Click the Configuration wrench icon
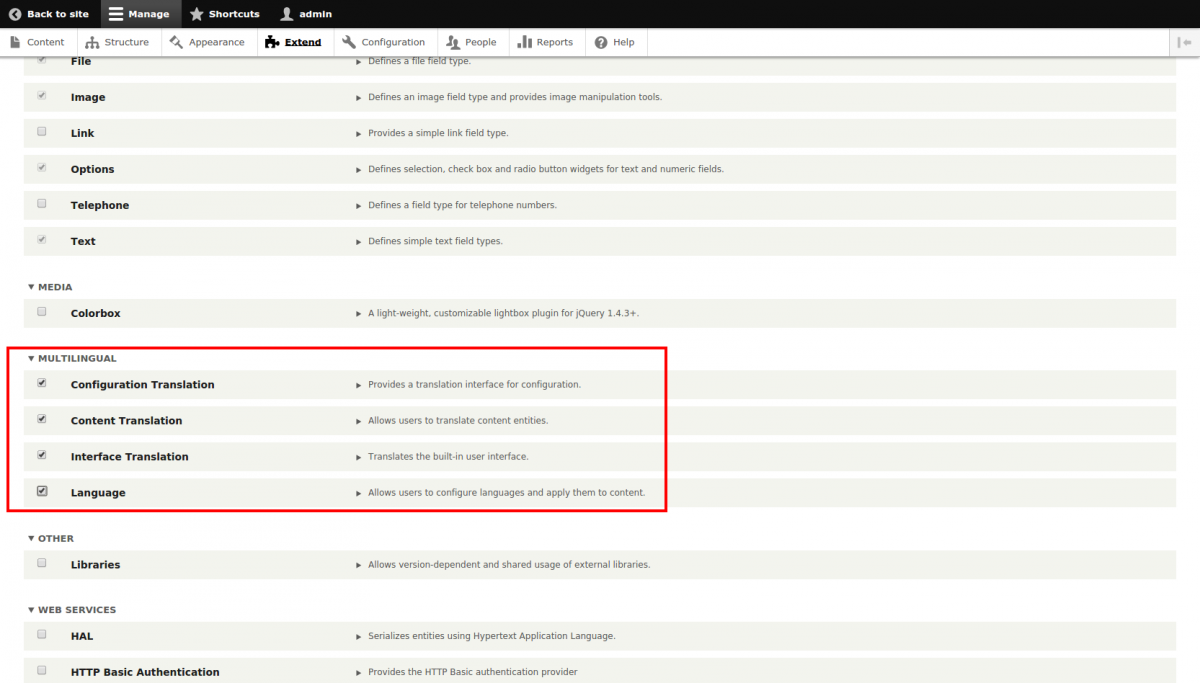This screenshot has width=1200, height=683. pyautogui.click(x=349, y=42)
